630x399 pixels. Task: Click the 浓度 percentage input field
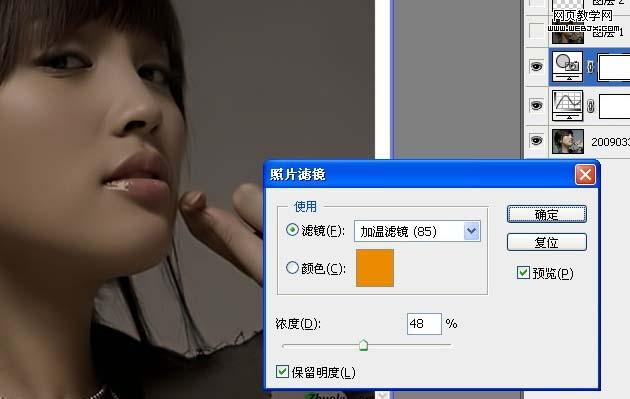pos(424,324)
